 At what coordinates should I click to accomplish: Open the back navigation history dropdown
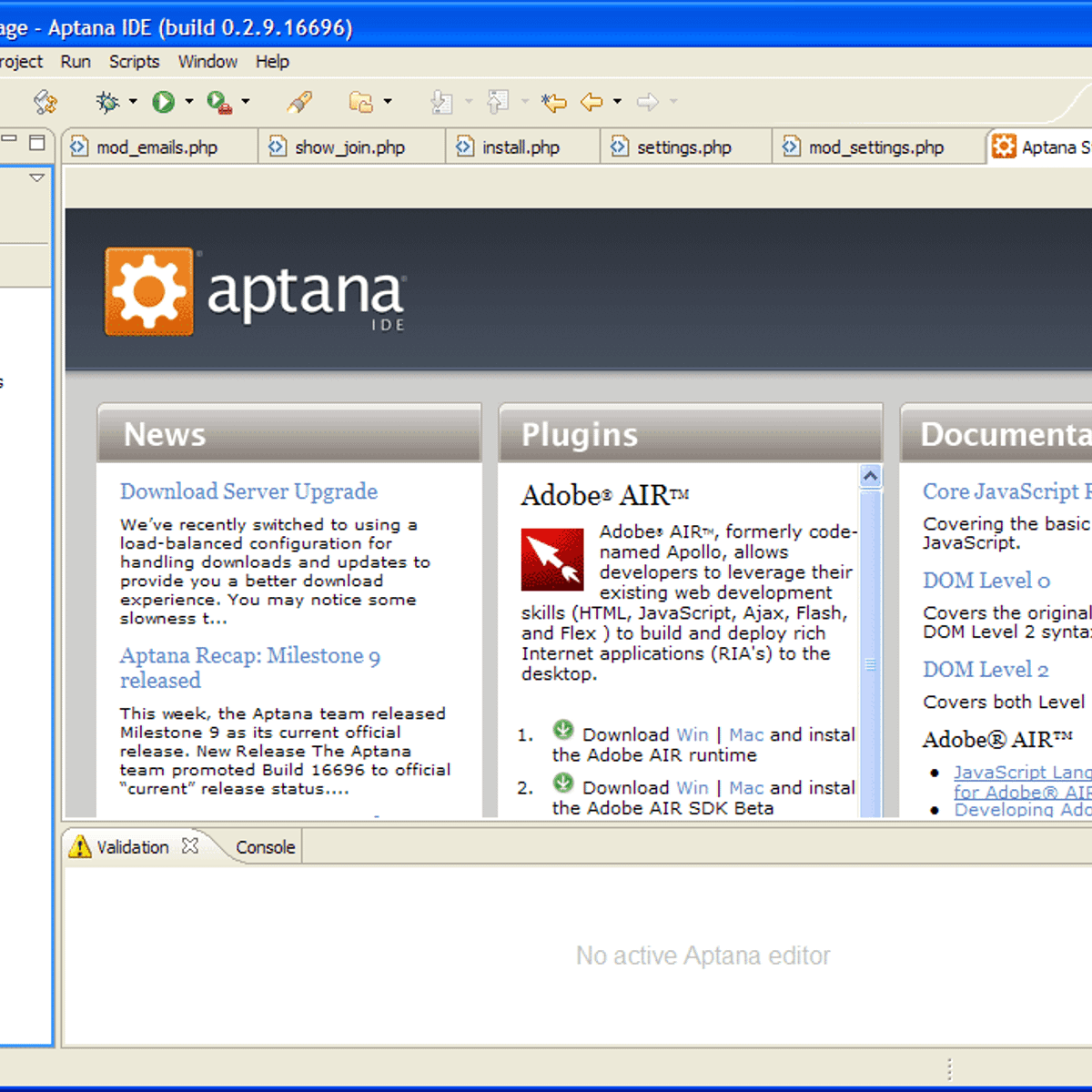[617, 102]
